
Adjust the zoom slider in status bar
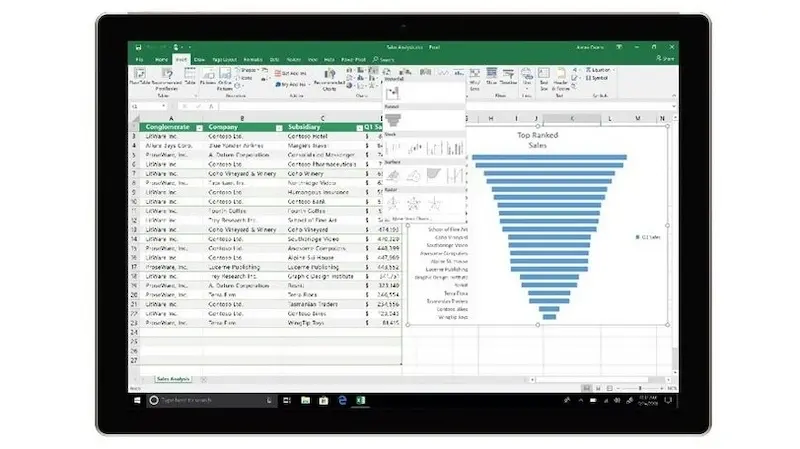(639, 388)
